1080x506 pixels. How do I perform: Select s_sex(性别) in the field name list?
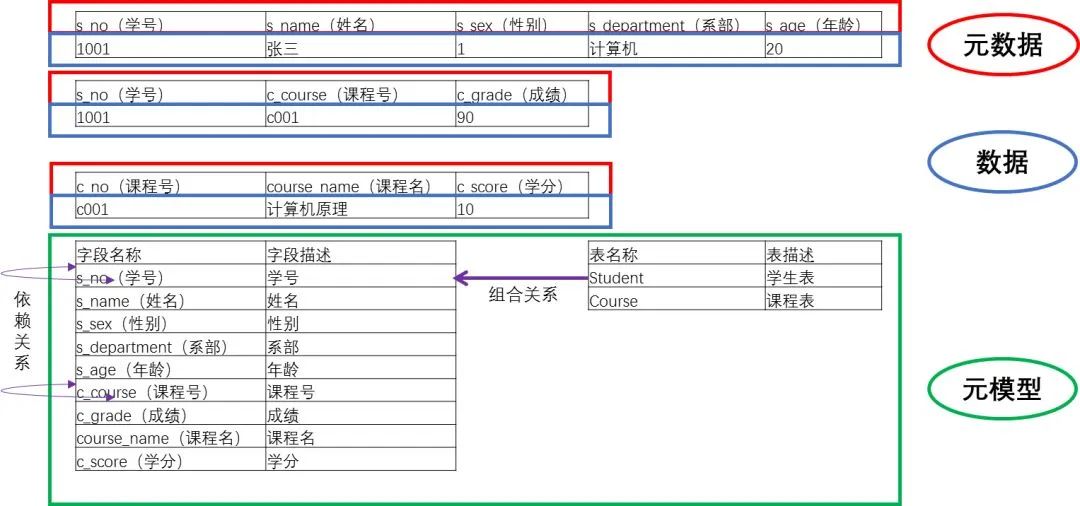(x=171, y=321)
